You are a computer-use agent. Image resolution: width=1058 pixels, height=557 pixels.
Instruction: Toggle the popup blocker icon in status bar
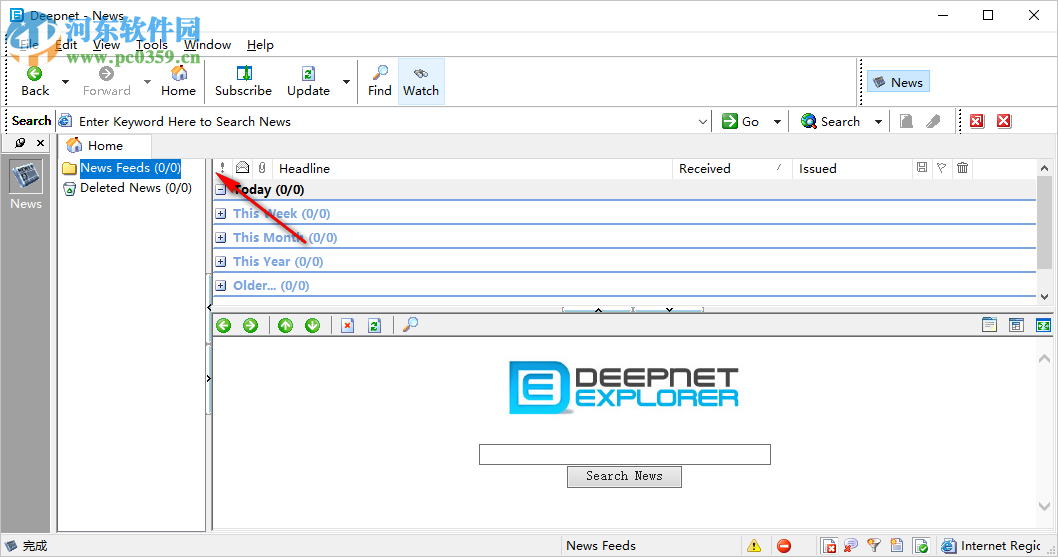point(829,546)
